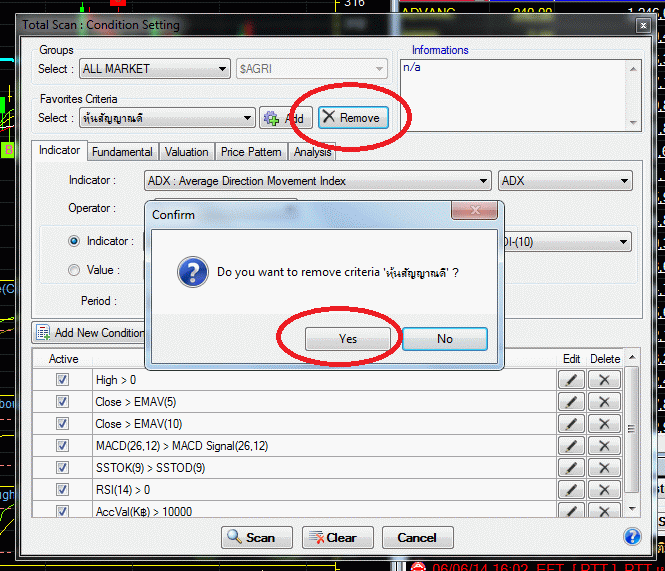Switch to the Valuation tab
The width and height of the screenshot is (665, 571).
(x=187, y=152)
